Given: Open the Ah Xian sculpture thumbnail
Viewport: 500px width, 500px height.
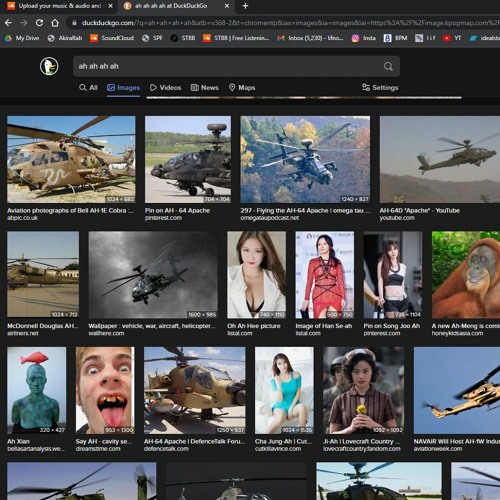Looking at the screenshot, I should (37, 390).
